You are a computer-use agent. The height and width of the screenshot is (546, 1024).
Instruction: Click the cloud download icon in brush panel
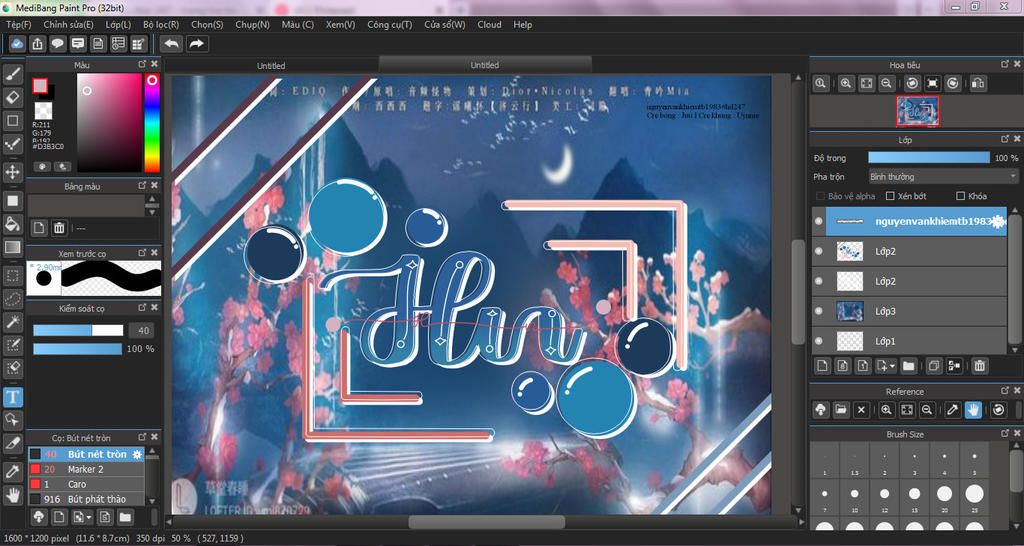pyautogui.click(x=39, y=517)
